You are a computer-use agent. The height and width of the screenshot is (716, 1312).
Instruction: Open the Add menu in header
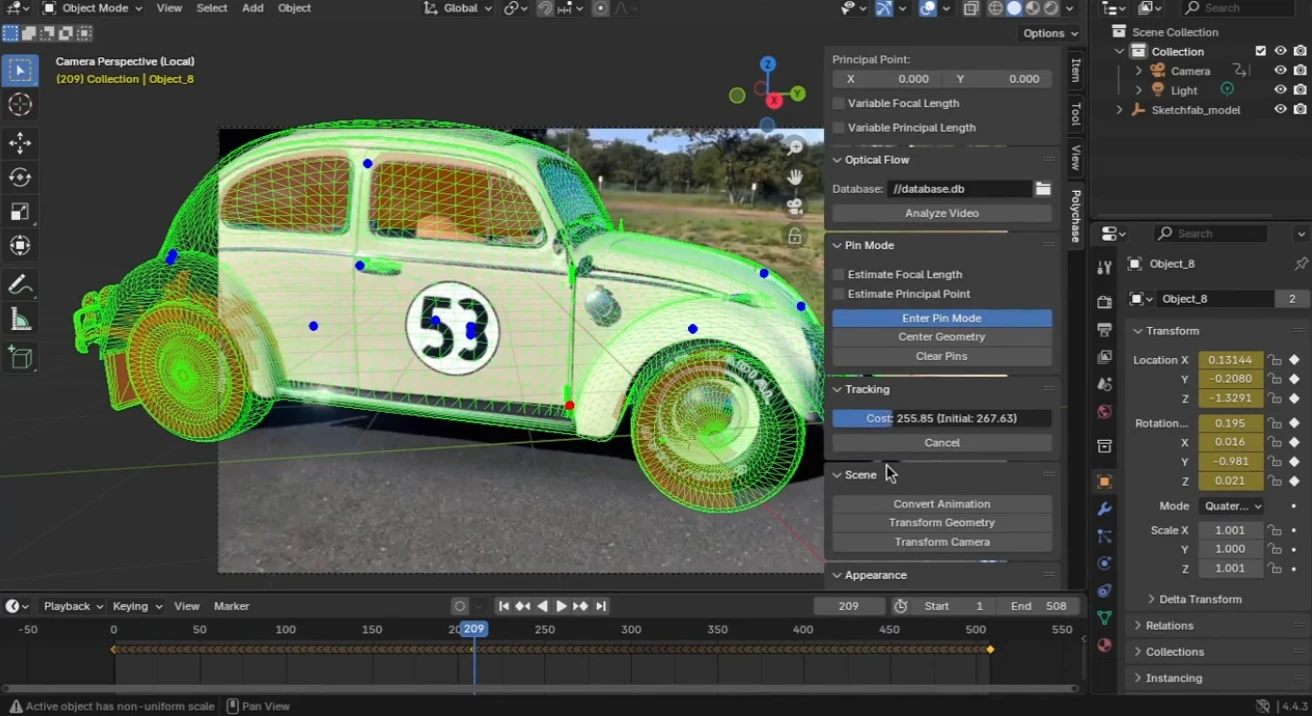point(252,8)
